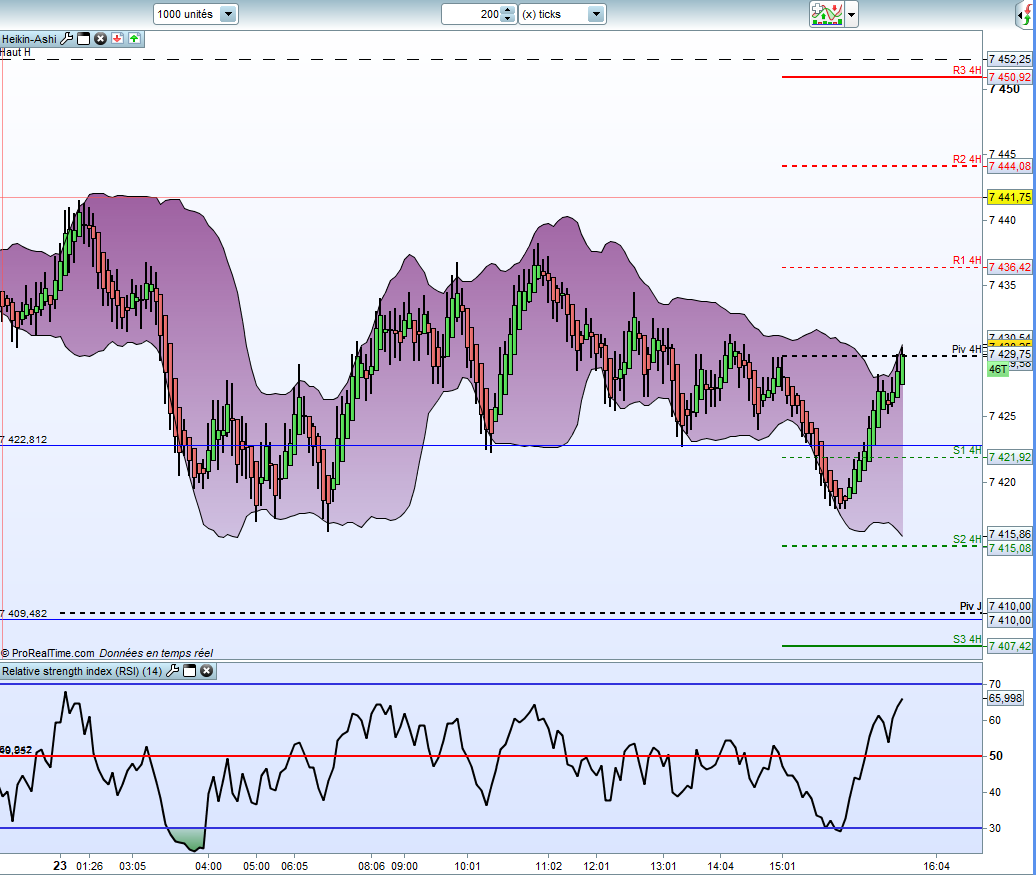Viewport: 1036px width, 875px height.
Task: Click the RSI 70 level axis label
Action: pos(995,684)
